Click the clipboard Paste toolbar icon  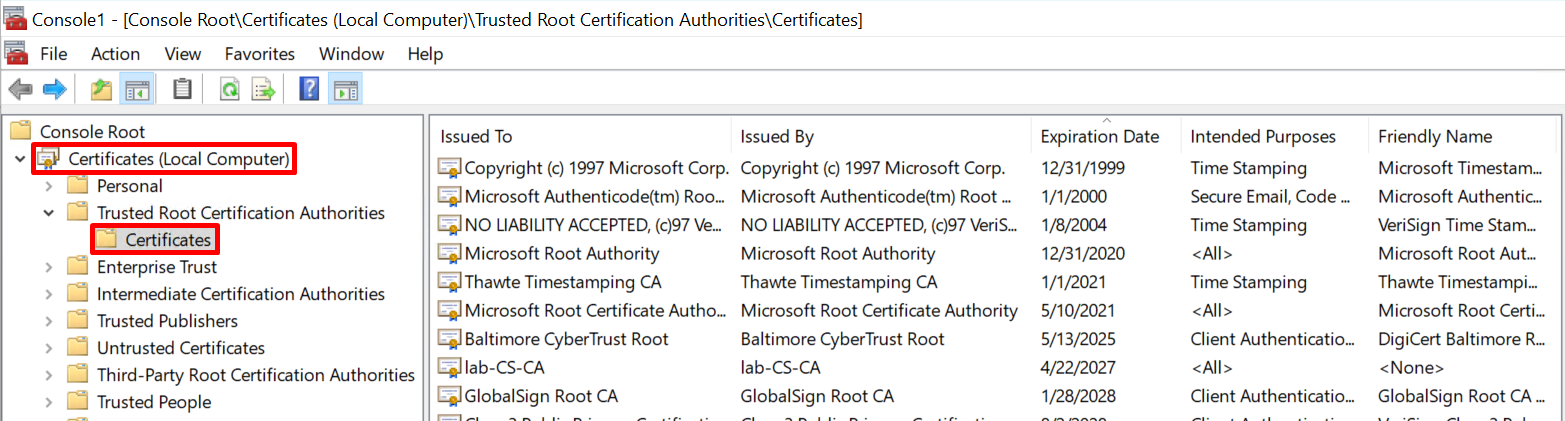182,90
